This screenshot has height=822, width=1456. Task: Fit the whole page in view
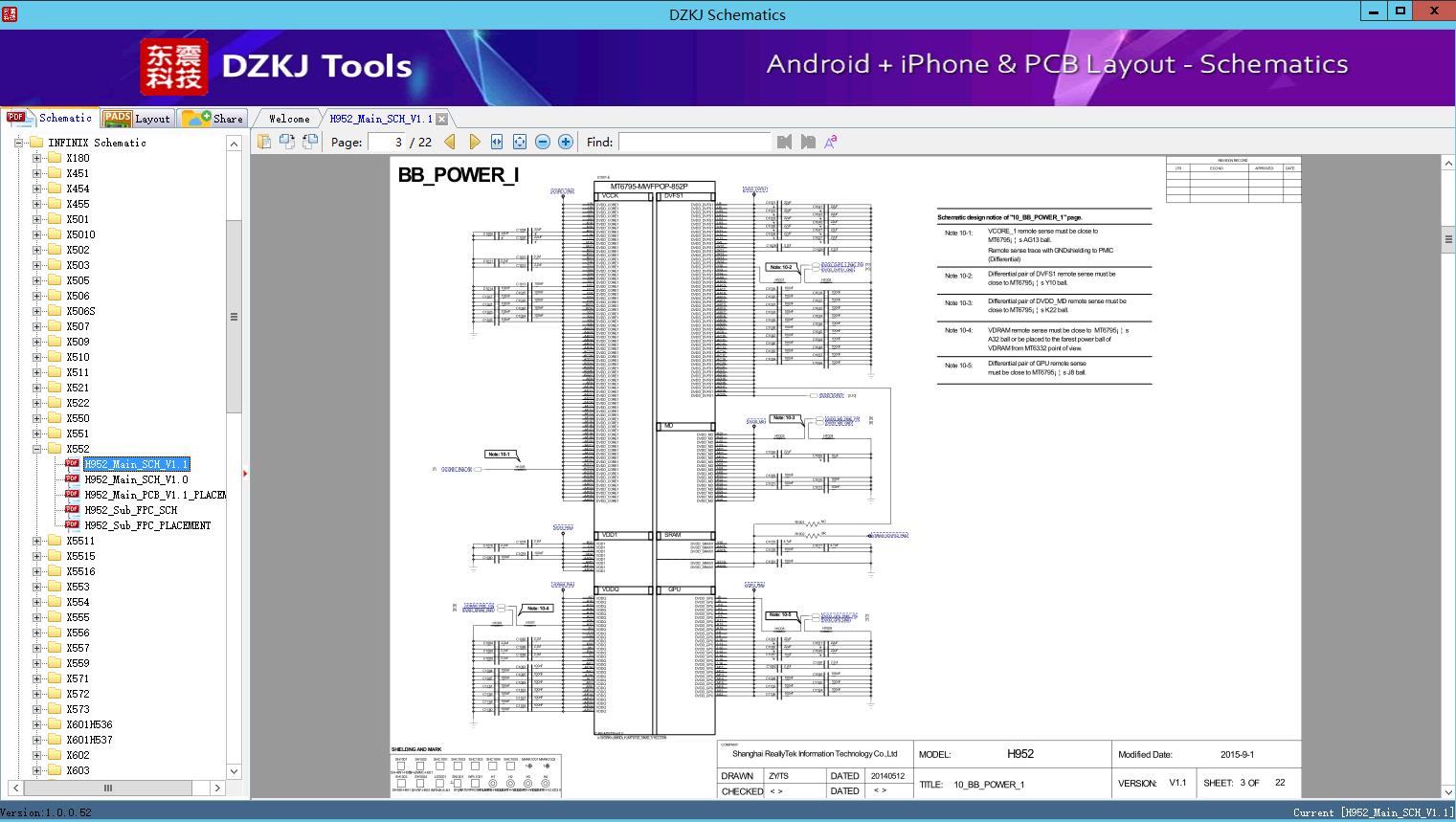(520, 142)
